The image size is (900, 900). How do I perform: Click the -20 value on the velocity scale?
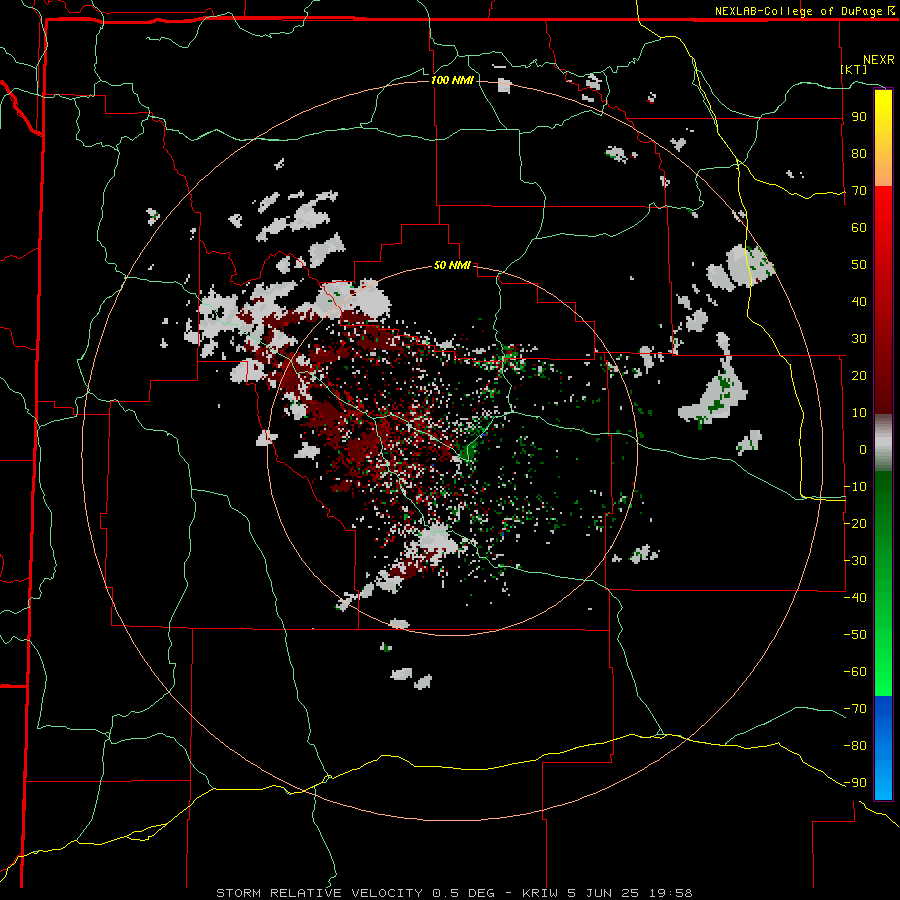click(855, 524)
